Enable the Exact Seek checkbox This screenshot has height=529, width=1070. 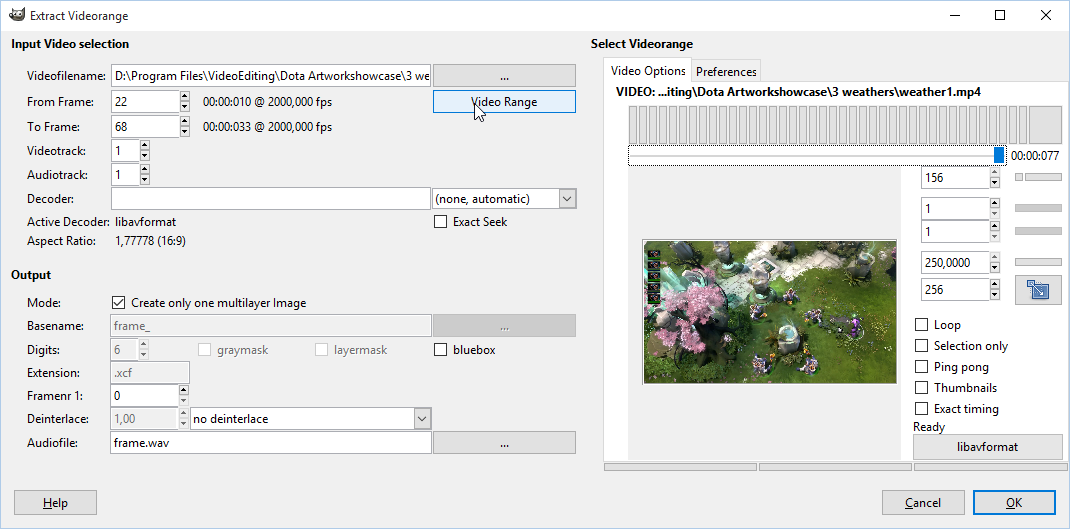point(441,222)
